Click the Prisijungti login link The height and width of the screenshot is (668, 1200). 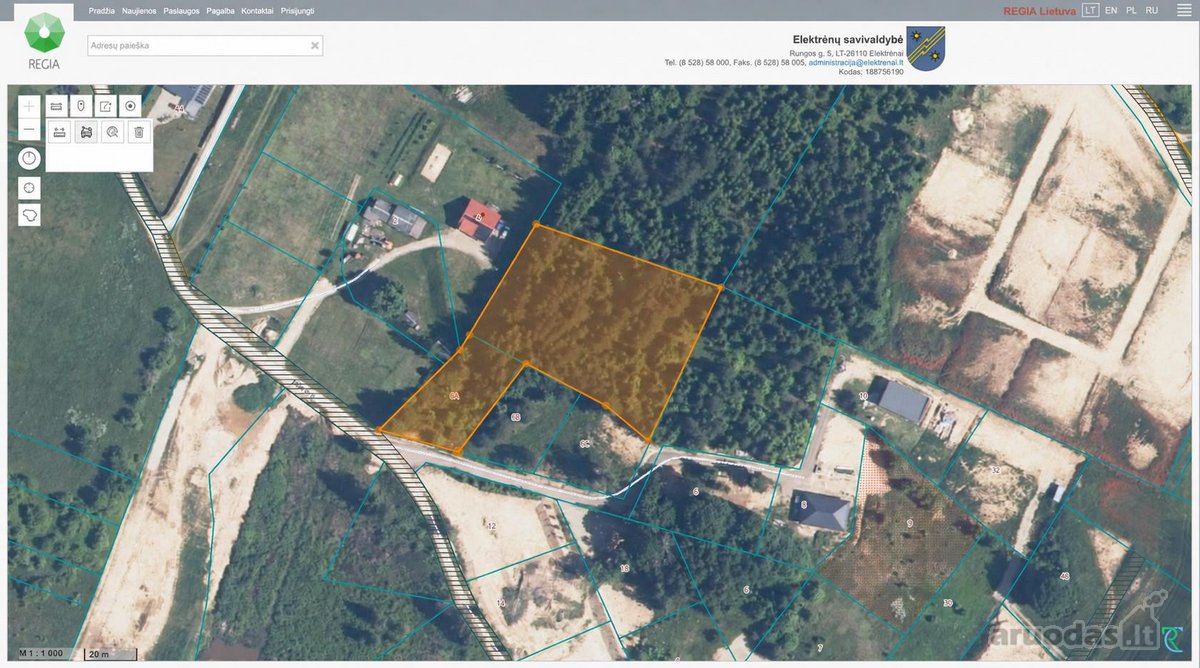tap(298, 10)
